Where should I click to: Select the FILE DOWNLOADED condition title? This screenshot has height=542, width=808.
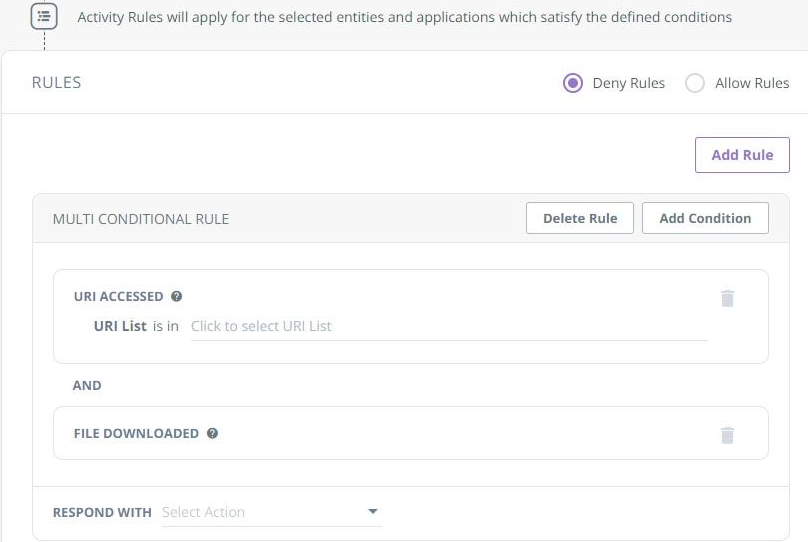tap(136, 433)
